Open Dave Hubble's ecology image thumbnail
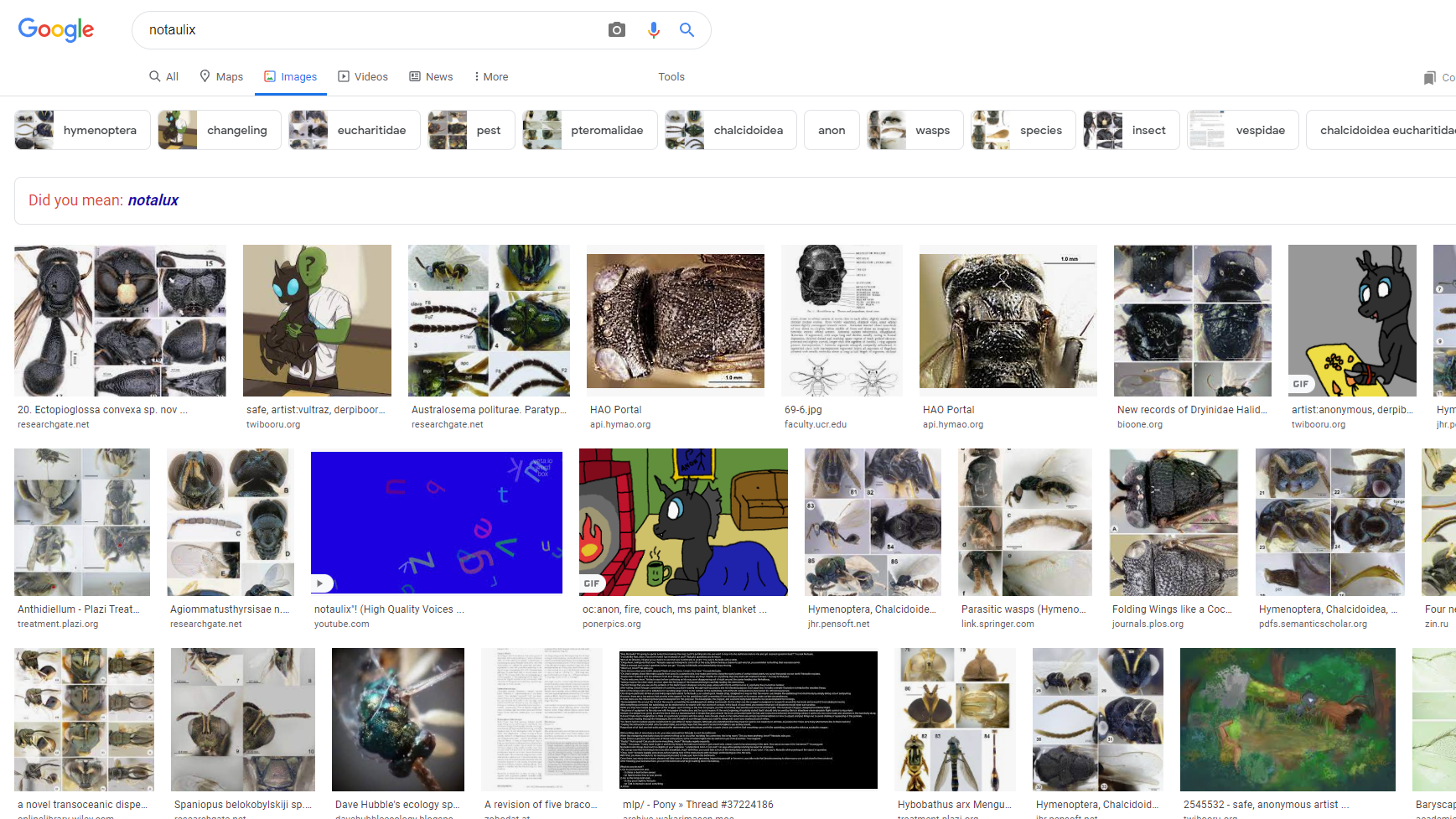 (398, 719)
